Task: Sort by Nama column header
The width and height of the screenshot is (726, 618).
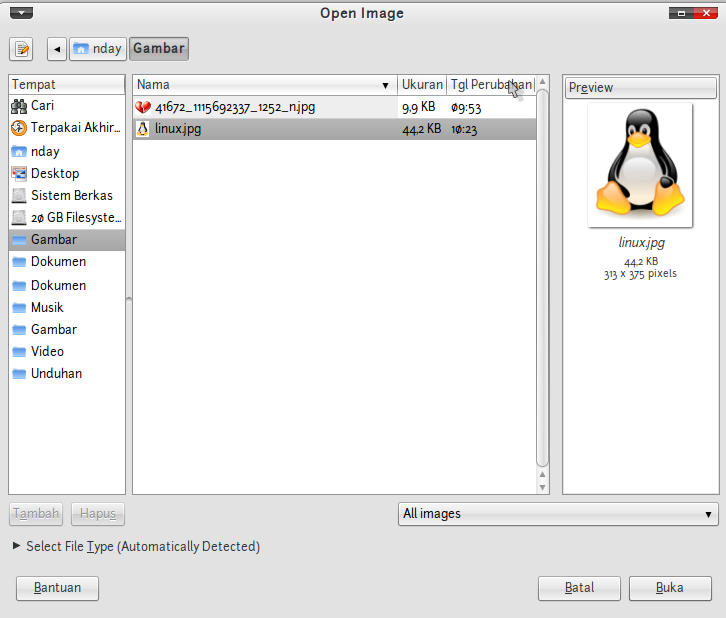Action: [264, 85]
